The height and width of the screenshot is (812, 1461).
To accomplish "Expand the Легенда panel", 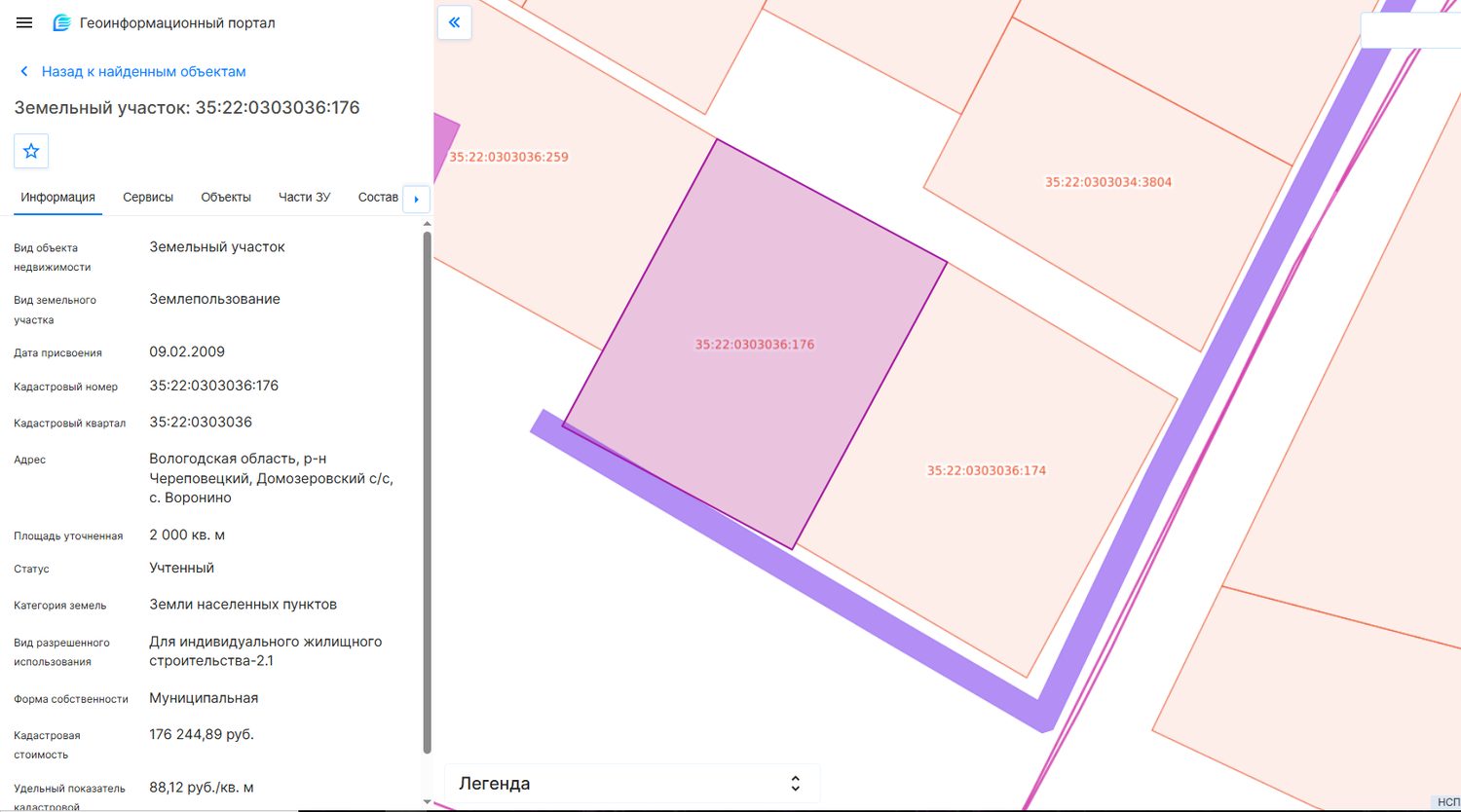I will [x=632, y=784].
